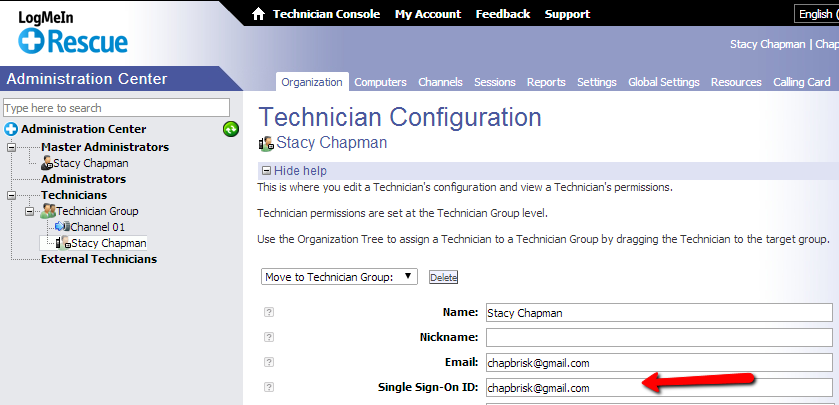Image resolution: width=839 pixels, height=405 pixels.
Task: Click the Delete button
Action: [x=444, y=277]
